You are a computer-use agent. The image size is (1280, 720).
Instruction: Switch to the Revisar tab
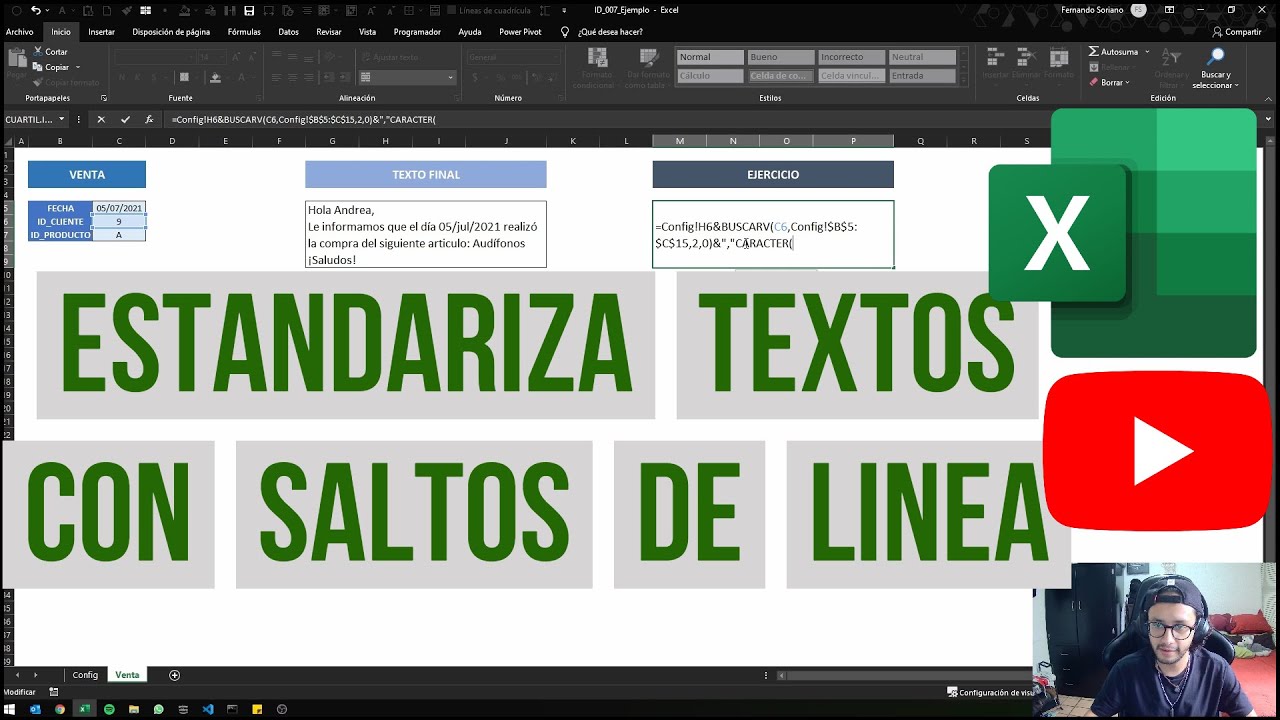click(x=329, y=32)
